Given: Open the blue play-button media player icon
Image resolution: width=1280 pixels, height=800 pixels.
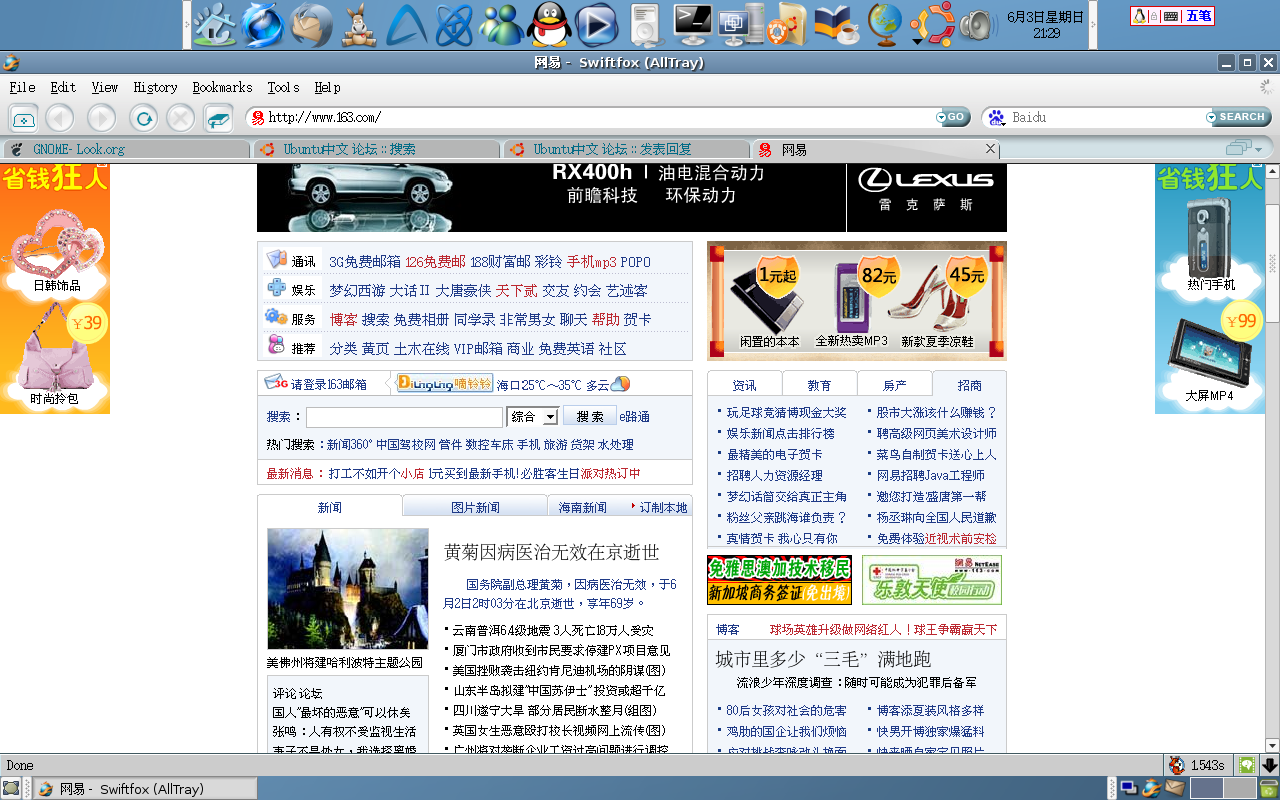Looking at the screenshot, I should click(x=597, y=25).
